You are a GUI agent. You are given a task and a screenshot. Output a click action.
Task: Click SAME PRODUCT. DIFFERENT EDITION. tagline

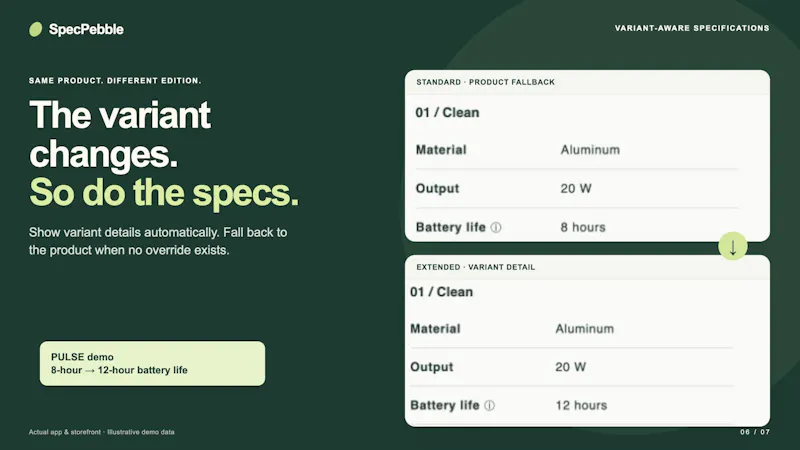click(x=115, y=81)
